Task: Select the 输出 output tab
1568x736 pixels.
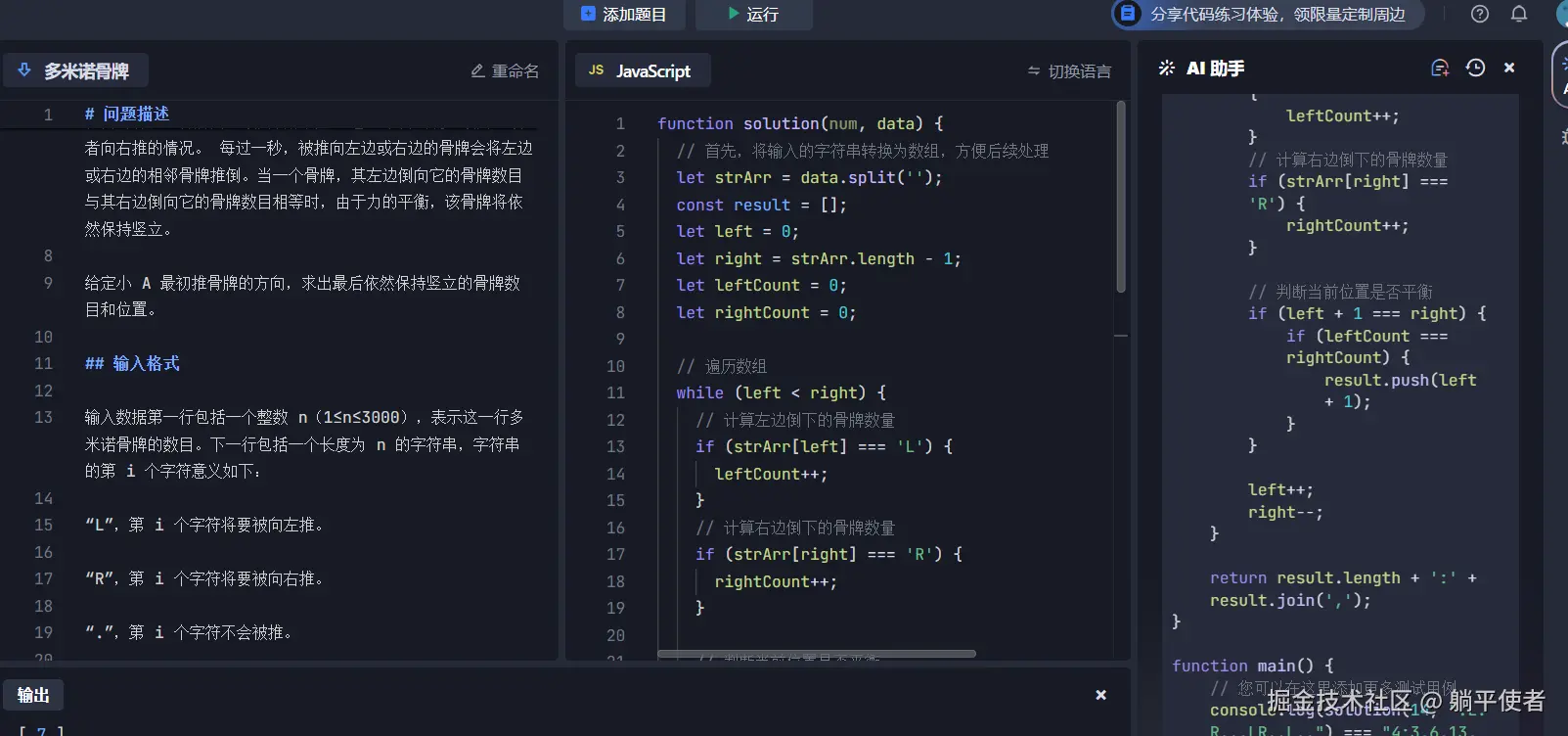Action: 33,695
